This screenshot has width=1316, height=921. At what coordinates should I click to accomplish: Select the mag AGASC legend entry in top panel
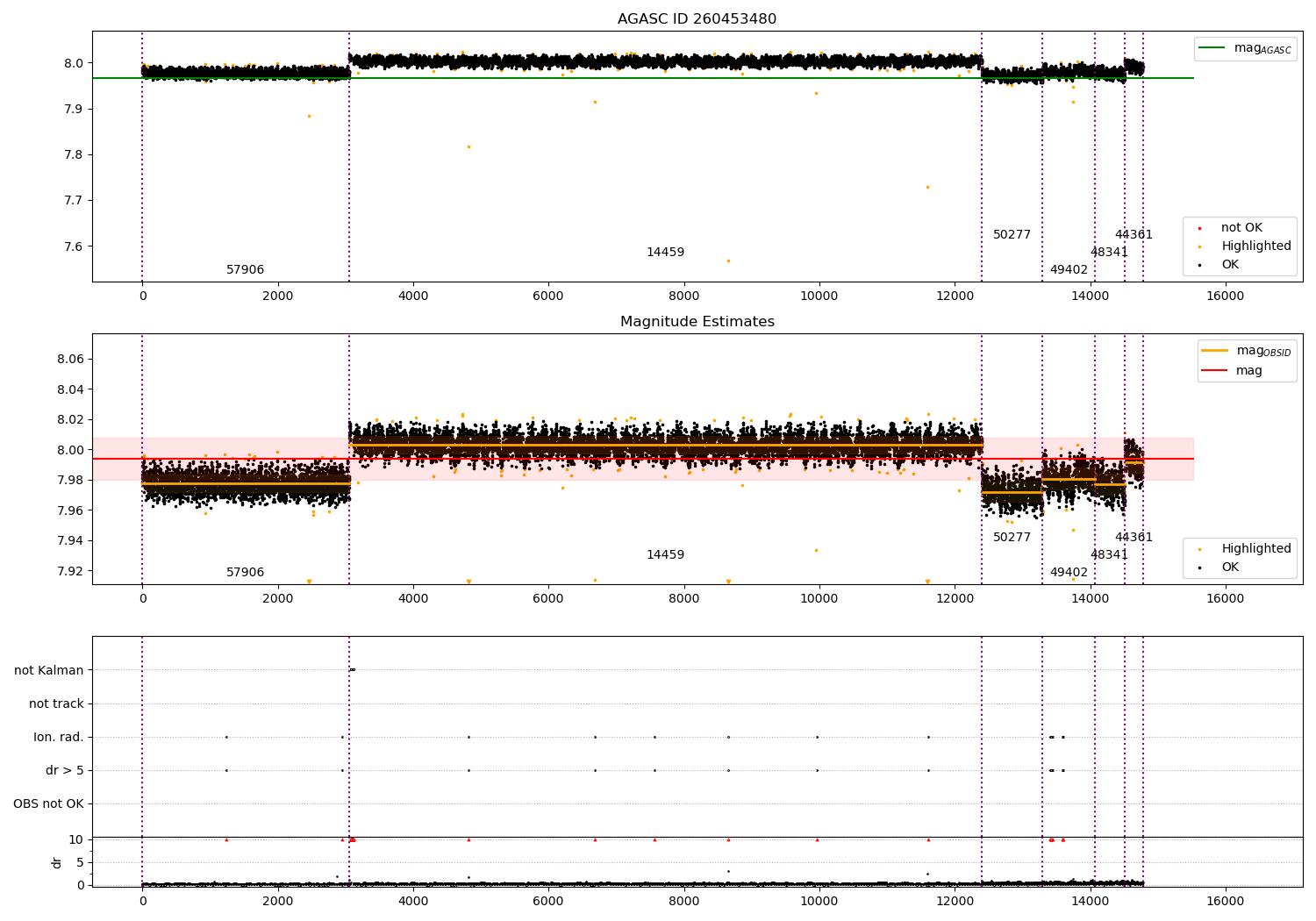click(x=1245, y=48)
